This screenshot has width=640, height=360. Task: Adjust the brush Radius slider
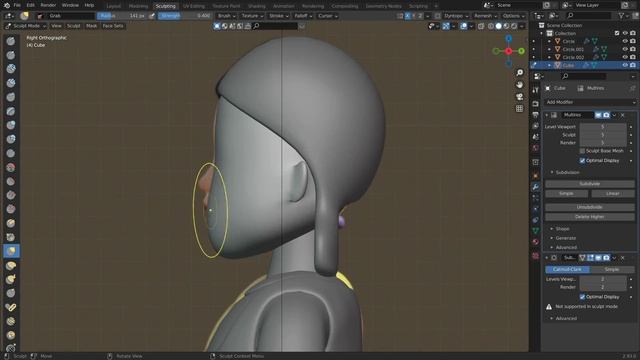click(121, 16)
